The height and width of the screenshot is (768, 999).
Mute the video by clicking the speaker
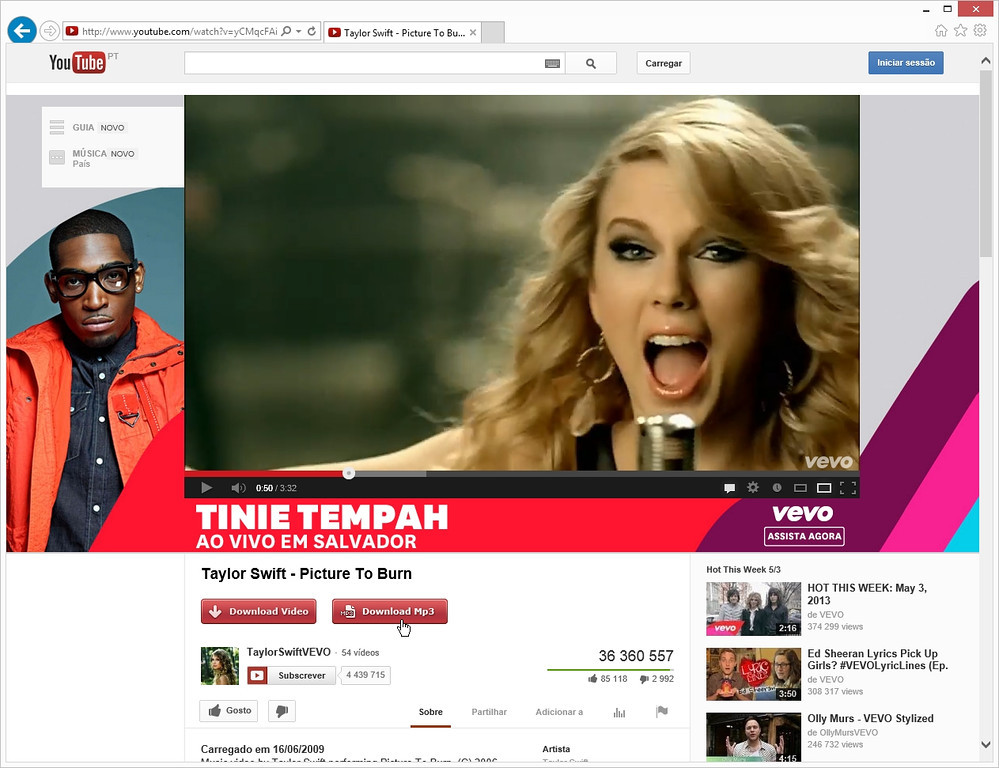coord(238,487)
